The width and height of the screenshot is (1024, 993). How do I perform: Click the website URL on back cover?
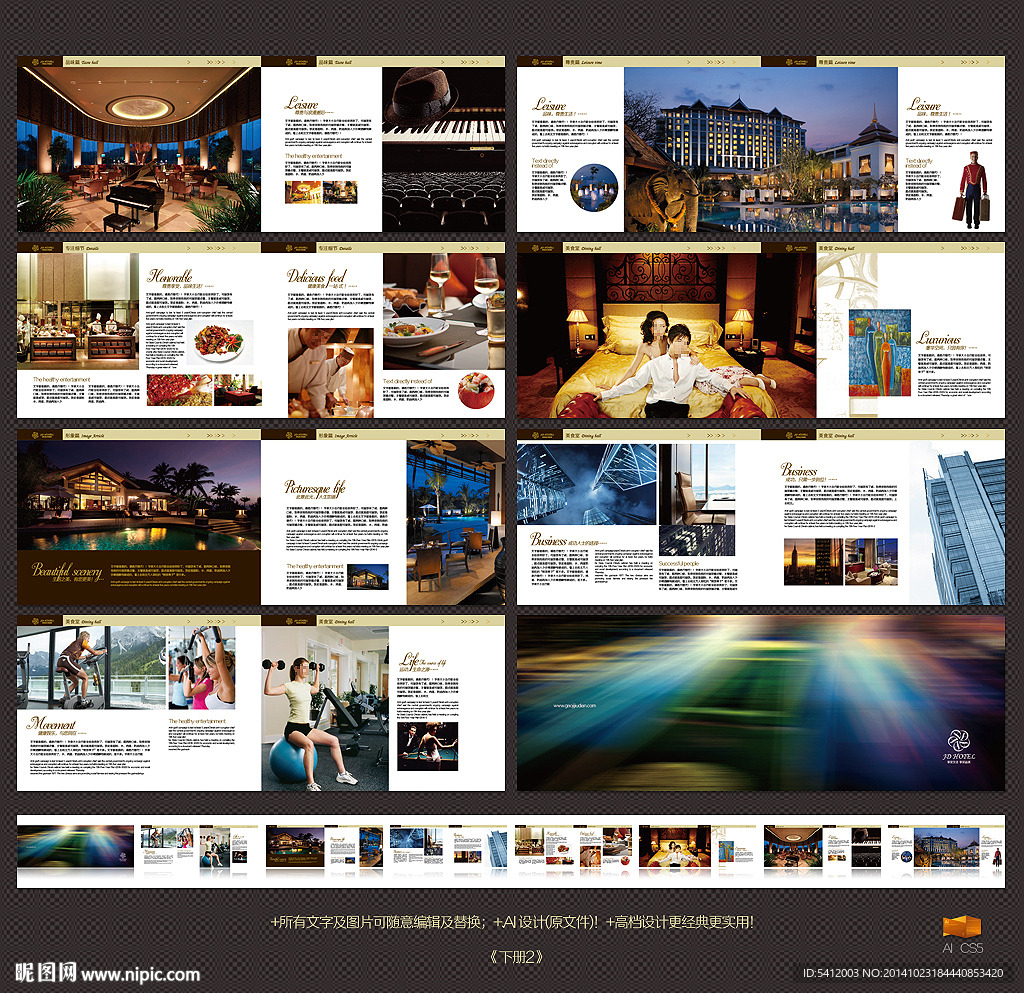pyautogui.click(x=574, y=706)
